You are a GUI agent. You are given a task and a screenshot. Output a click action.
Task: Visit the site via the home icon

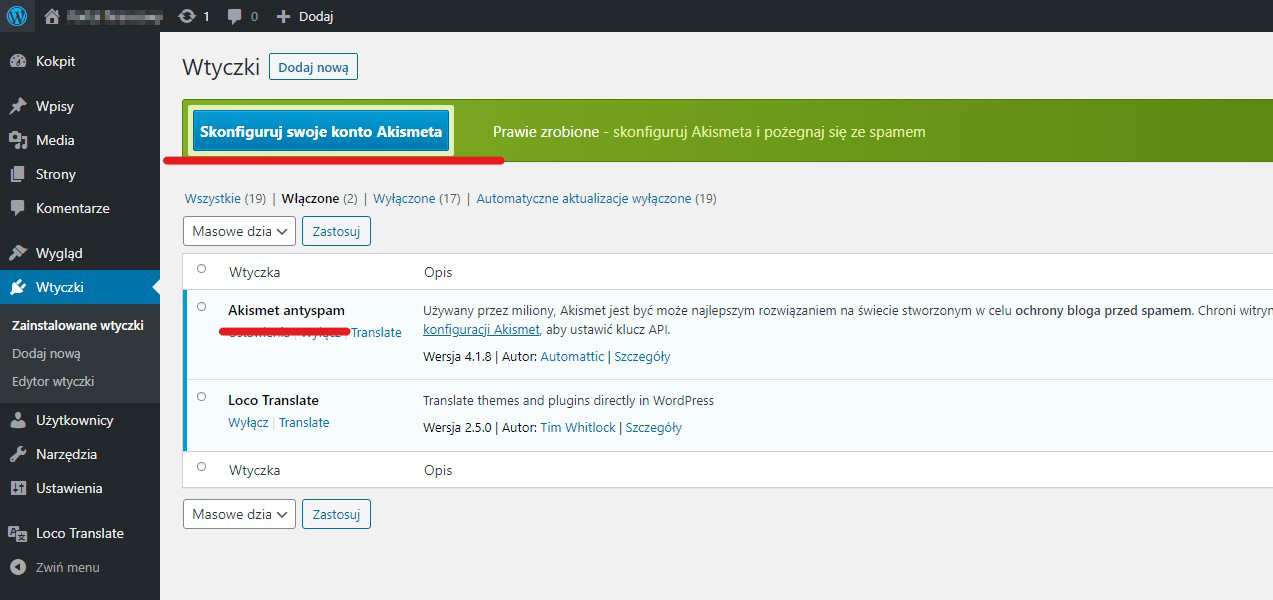tap(53, 16)
